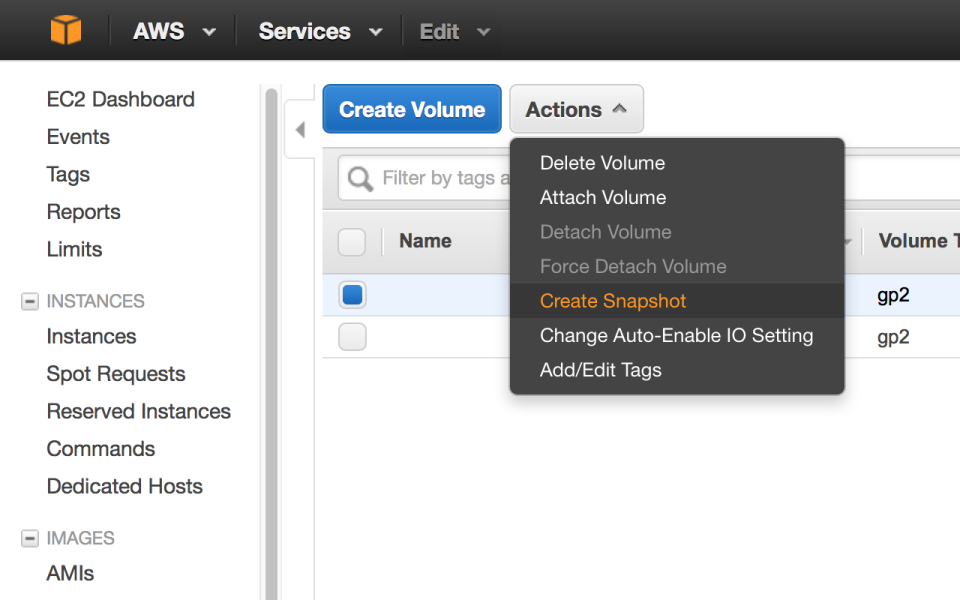960x600 pixels.
Task: Open the Edit dropdown
Action: coord(453,31)
